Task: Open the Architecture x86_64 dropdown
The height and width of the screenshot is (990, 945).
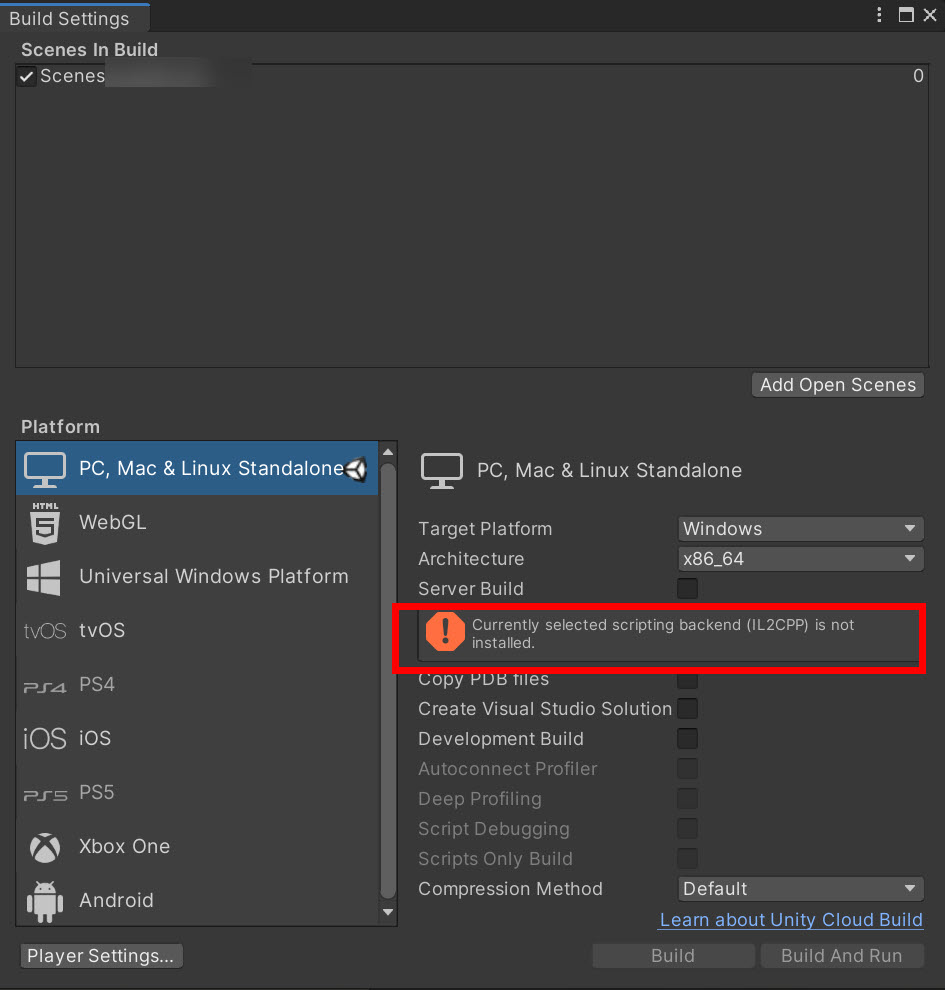Action: pyautogui.click(x=800, y=559)
